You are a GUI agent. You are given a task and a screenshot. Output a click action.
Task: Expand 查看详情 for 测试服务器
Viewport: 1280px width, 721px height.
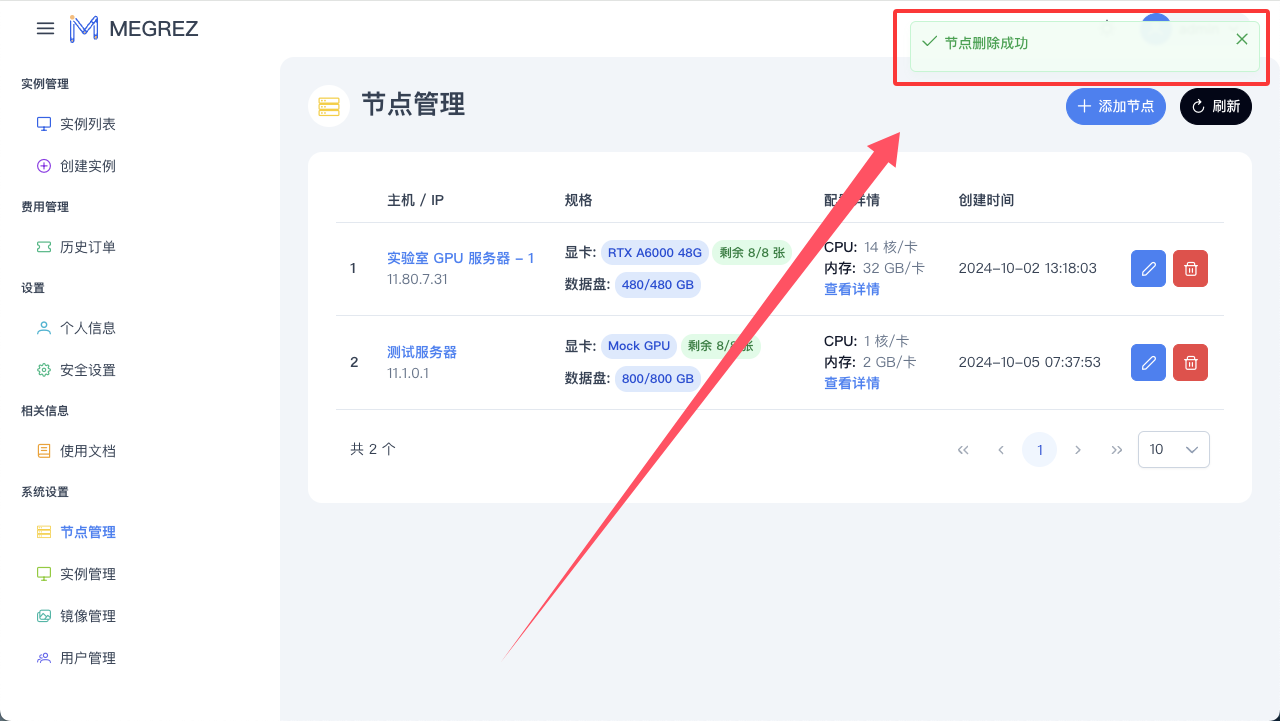pos(851,382)
